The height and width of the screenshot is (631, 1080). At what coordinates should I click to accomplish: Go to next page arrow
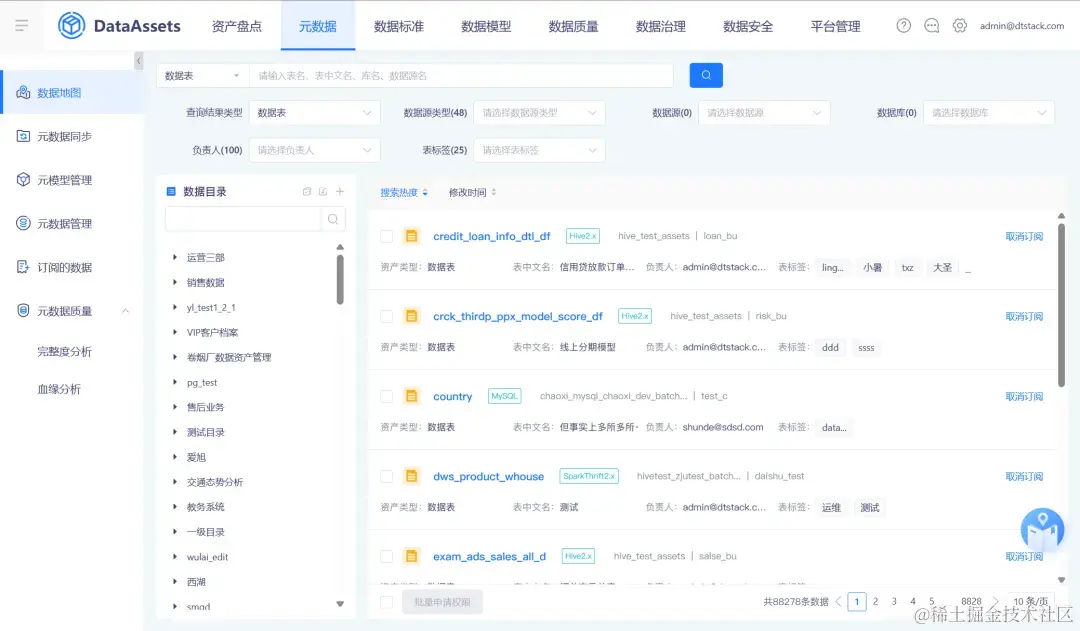[x=995, y=601]
